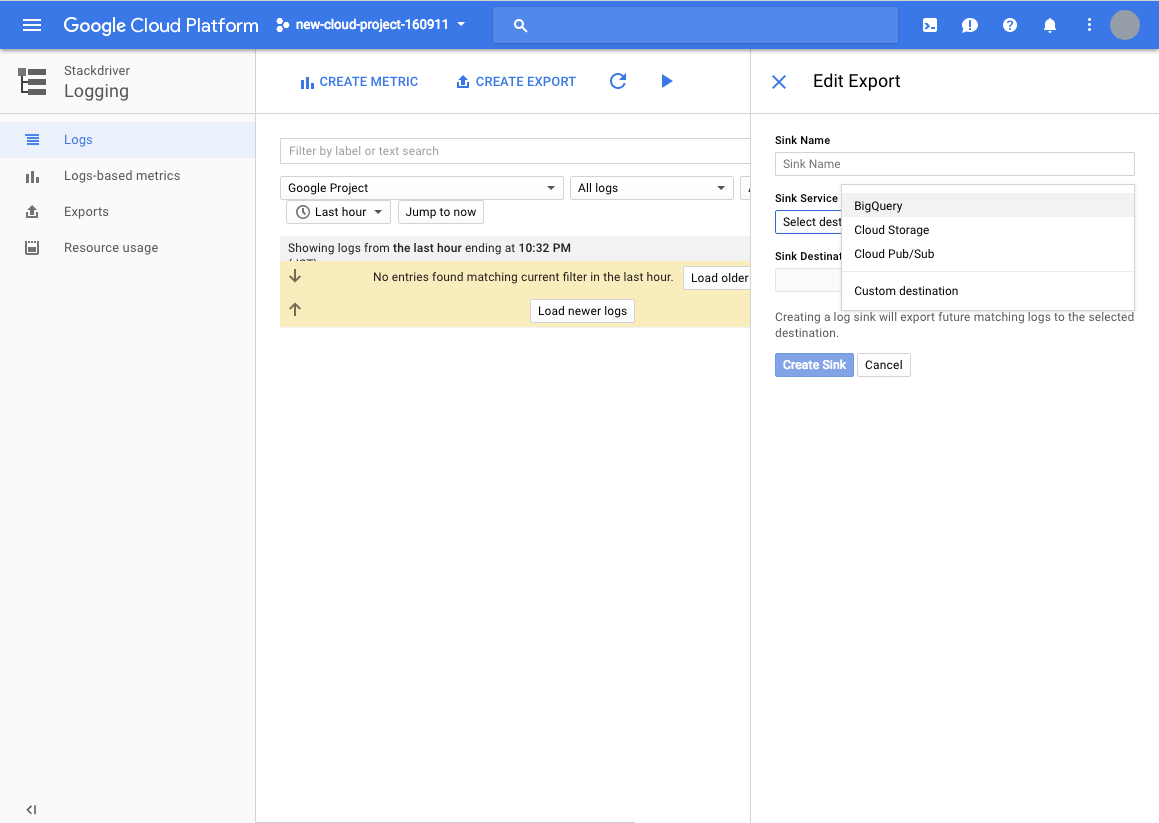Choose Cloud Pub/Sub from sink service list
1159x823 pixels.
point(988,254)
